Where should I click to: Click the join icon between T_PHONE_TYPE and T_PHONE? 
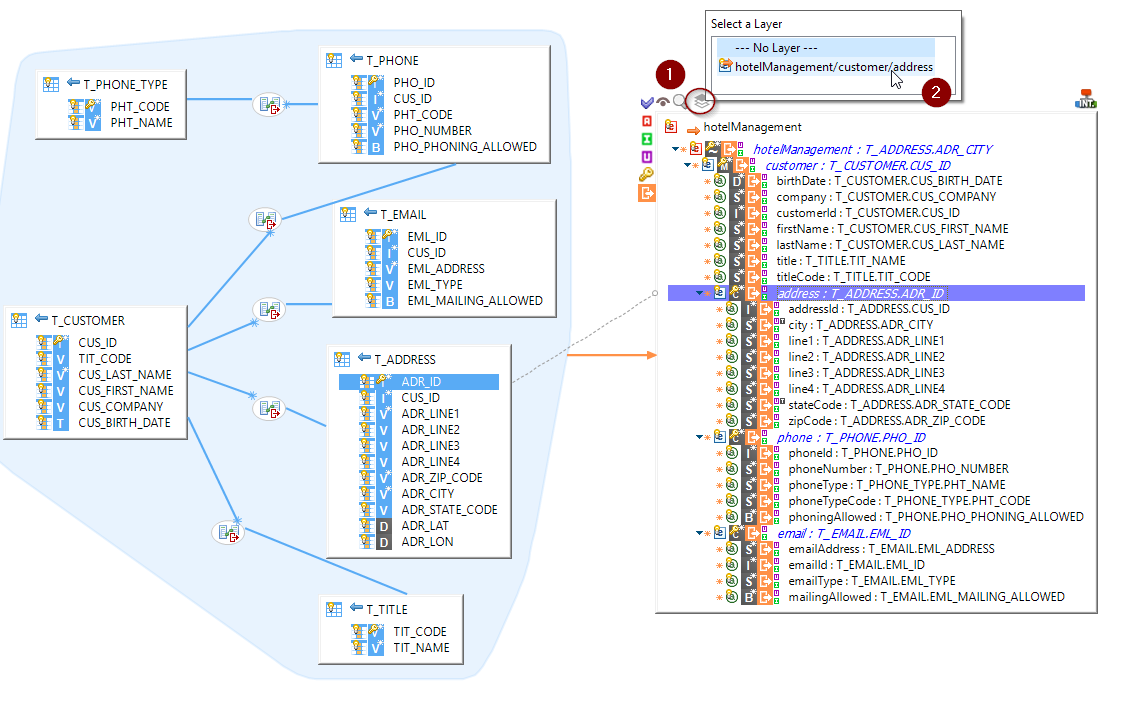[269, 104]
